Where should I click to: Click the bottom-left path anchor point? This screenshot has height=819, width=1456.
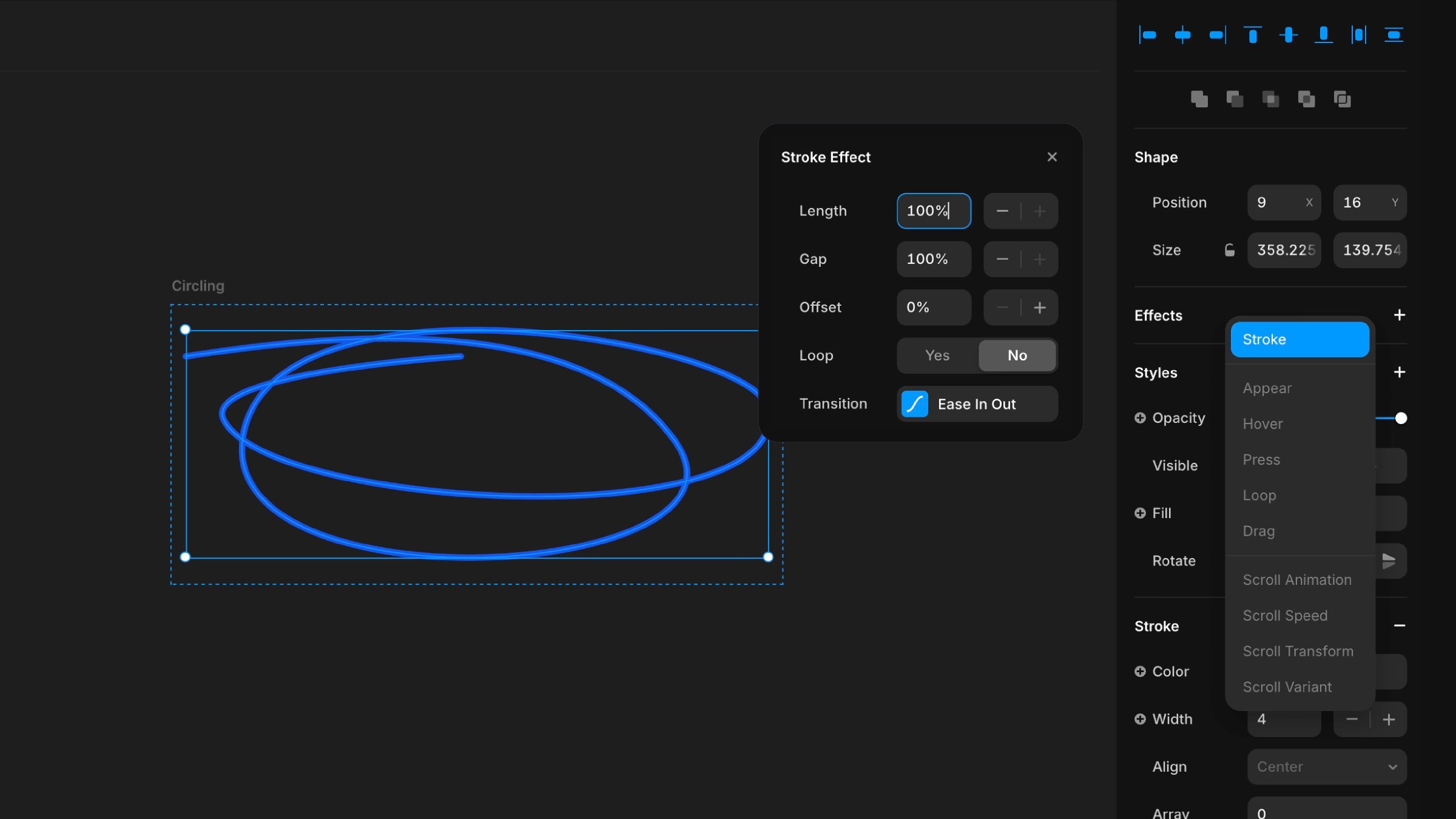click(x=186, y=557)
